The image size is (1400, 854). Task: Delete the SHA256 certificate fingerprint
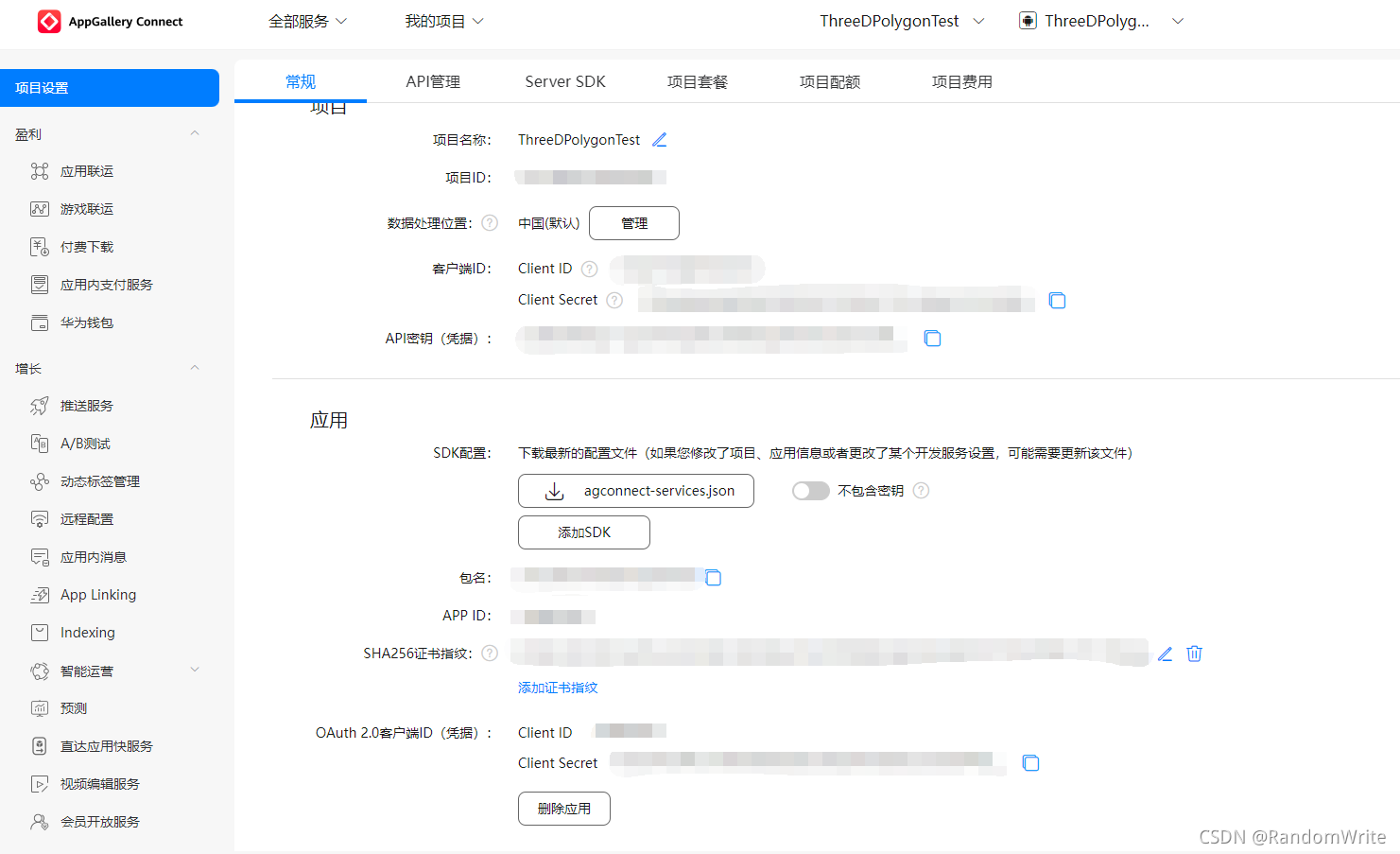coord(1195,654)
